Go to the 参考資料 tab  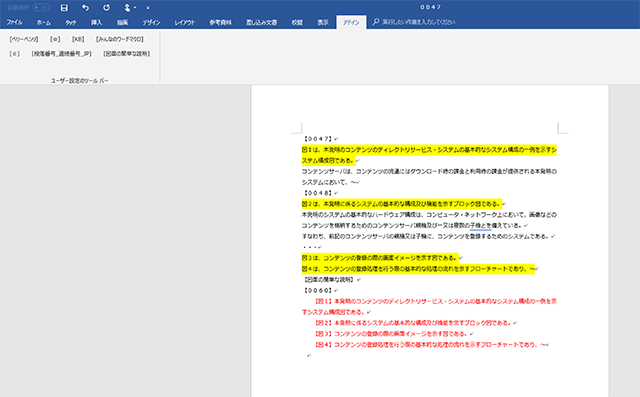tap(220, 22)
